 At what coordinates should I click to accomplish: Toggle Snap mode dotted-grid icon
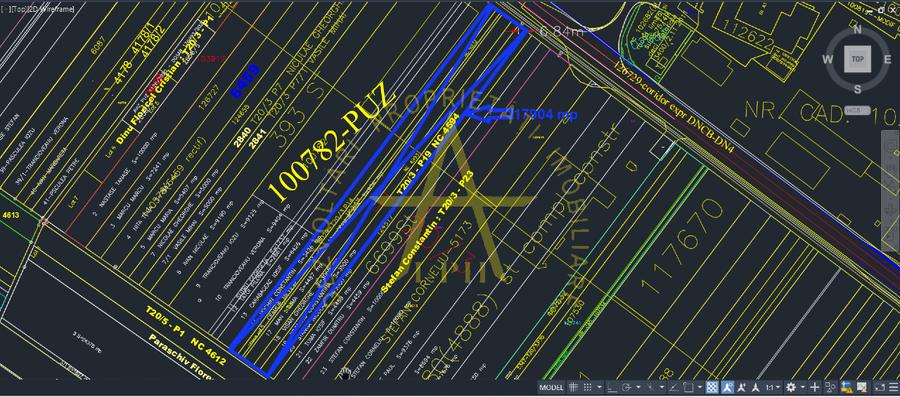click(x=588, y=387)
